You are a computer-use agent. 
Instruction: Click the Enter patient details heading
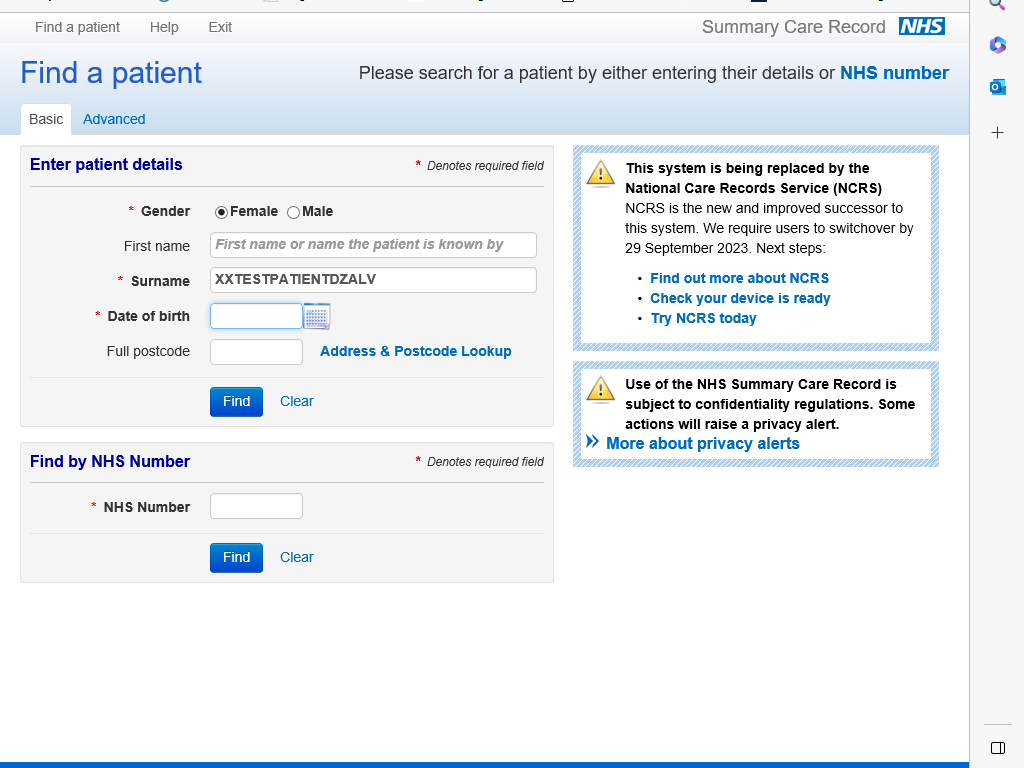106,165
